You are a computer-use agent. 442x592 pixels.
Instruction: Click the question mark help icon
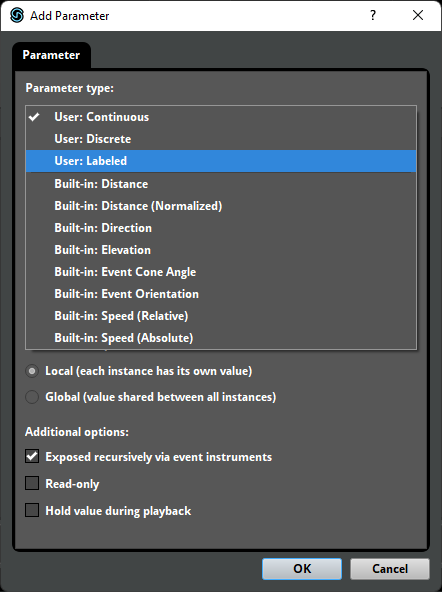(373, 15)
